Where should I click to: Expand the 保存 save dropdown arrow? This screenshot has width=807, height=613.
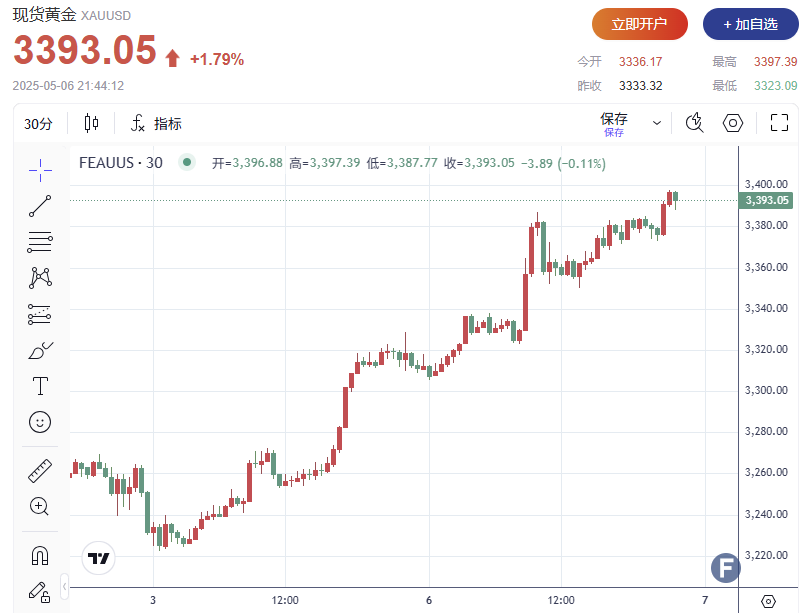point(657,123)
